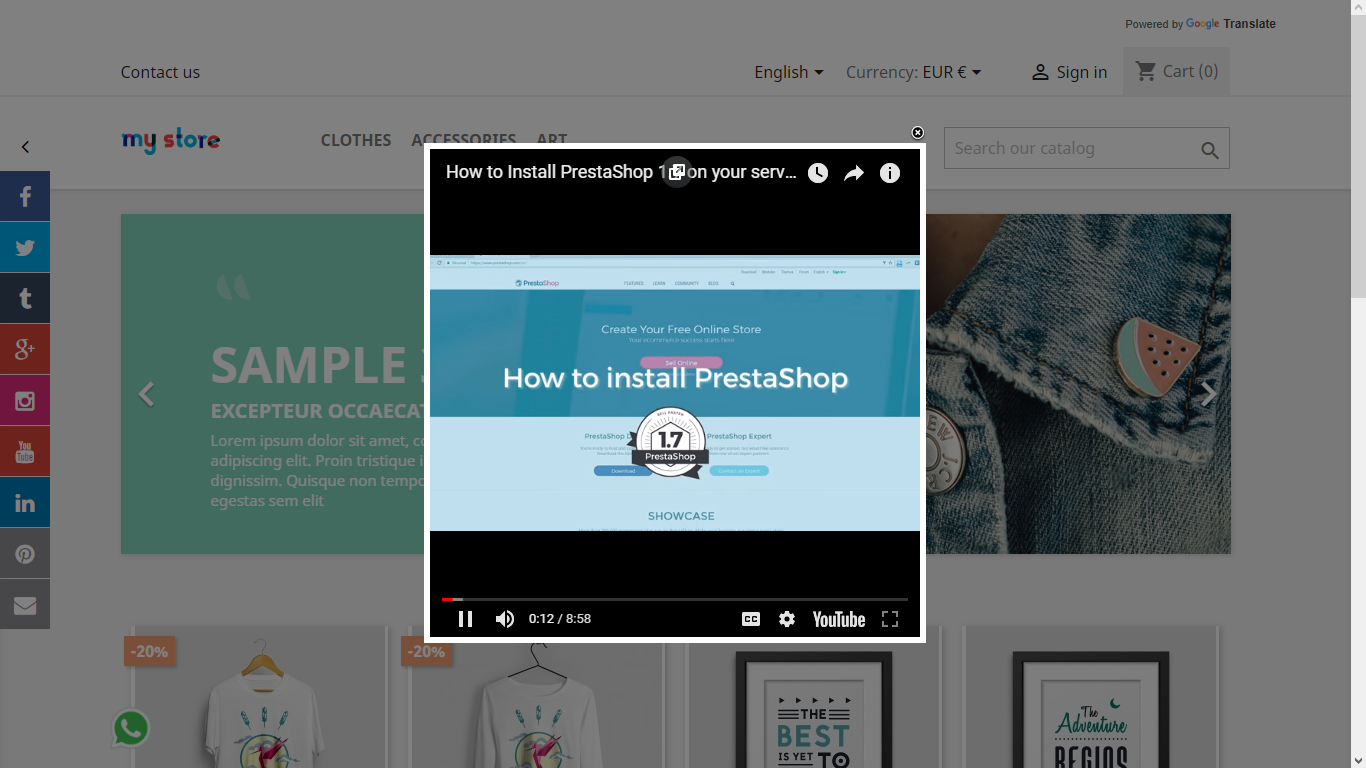
Task: Share the YouTube video
Action: [854, 173]
